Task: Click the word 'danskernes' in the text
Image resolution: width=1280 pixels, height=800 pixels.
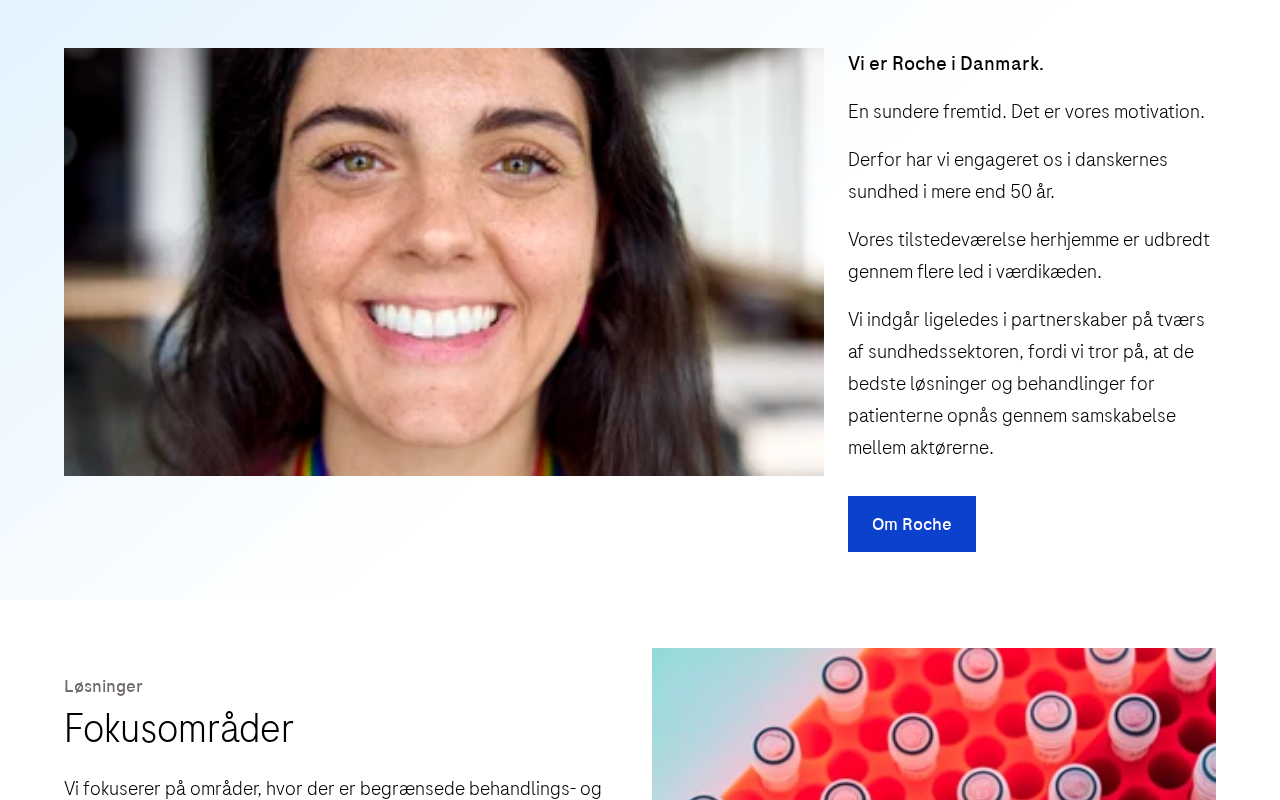Action: tap(1121, 160)
